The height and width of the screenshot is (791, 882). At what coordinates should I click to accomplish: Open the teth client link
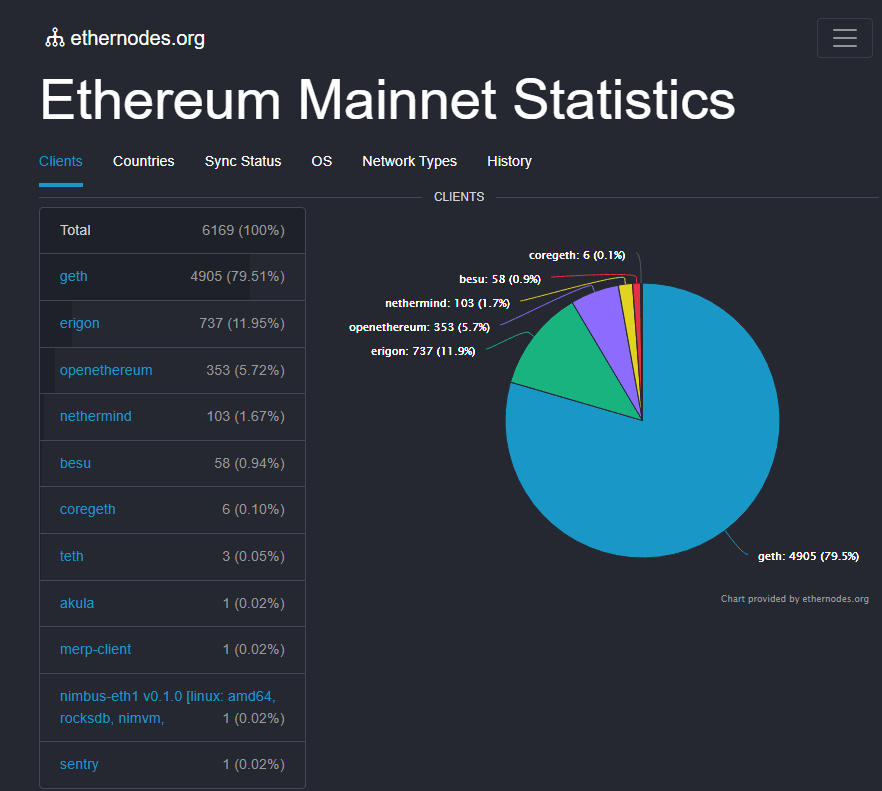point(71,556)
